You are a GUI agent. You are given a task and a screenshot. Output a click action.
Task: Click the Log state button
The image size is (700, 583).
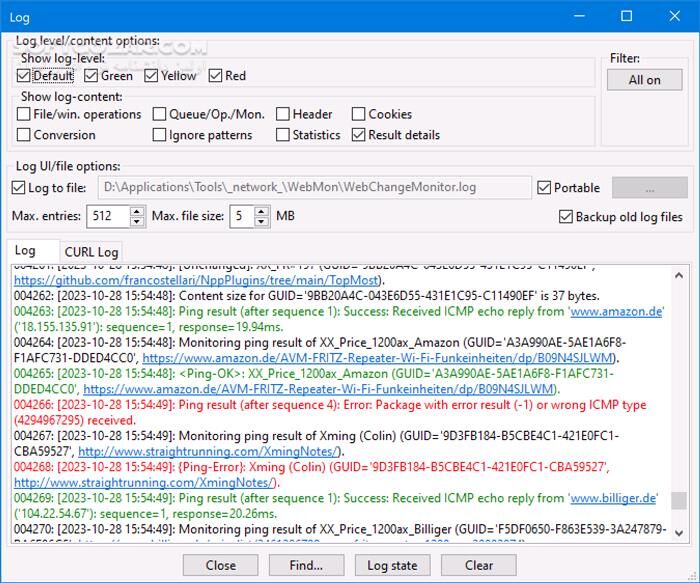(392, 565)
